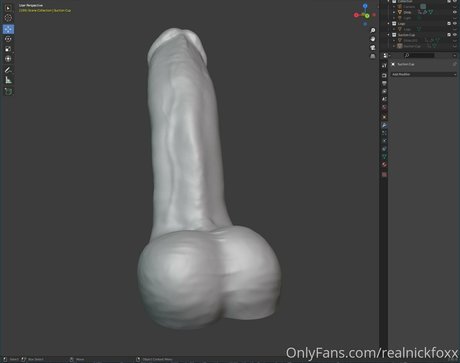This screenshot has height=363, width=460.
Task: Select the Select Box tool
Action: (8, 7)
